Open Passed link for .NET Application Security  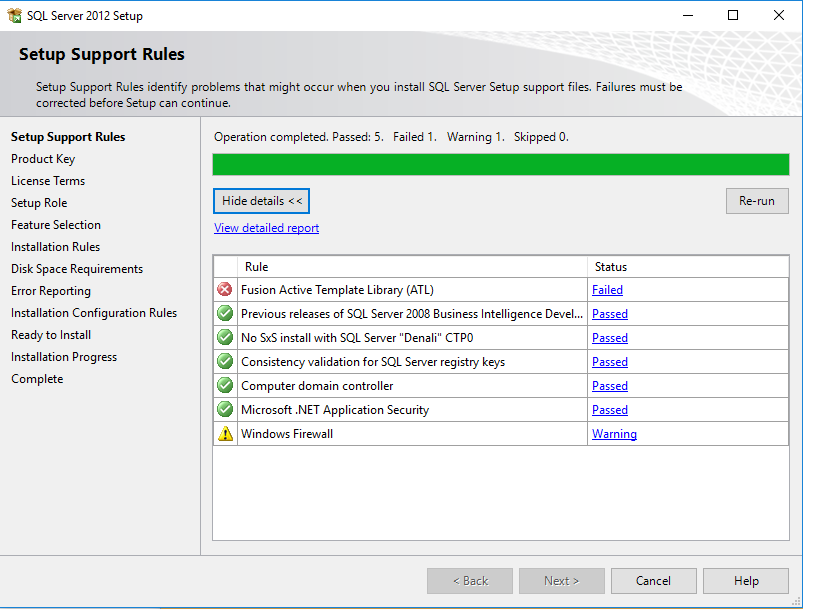610,410
